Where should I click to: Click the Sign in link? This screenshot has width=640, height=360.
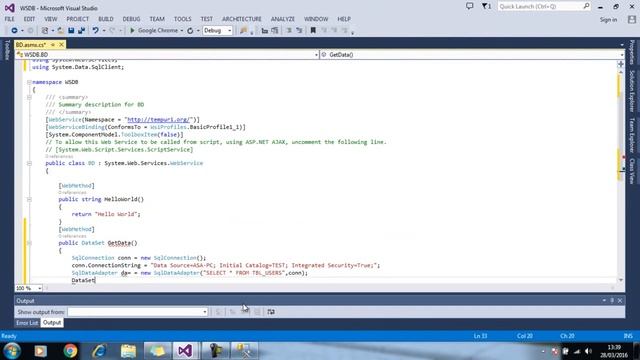point(608,20)
